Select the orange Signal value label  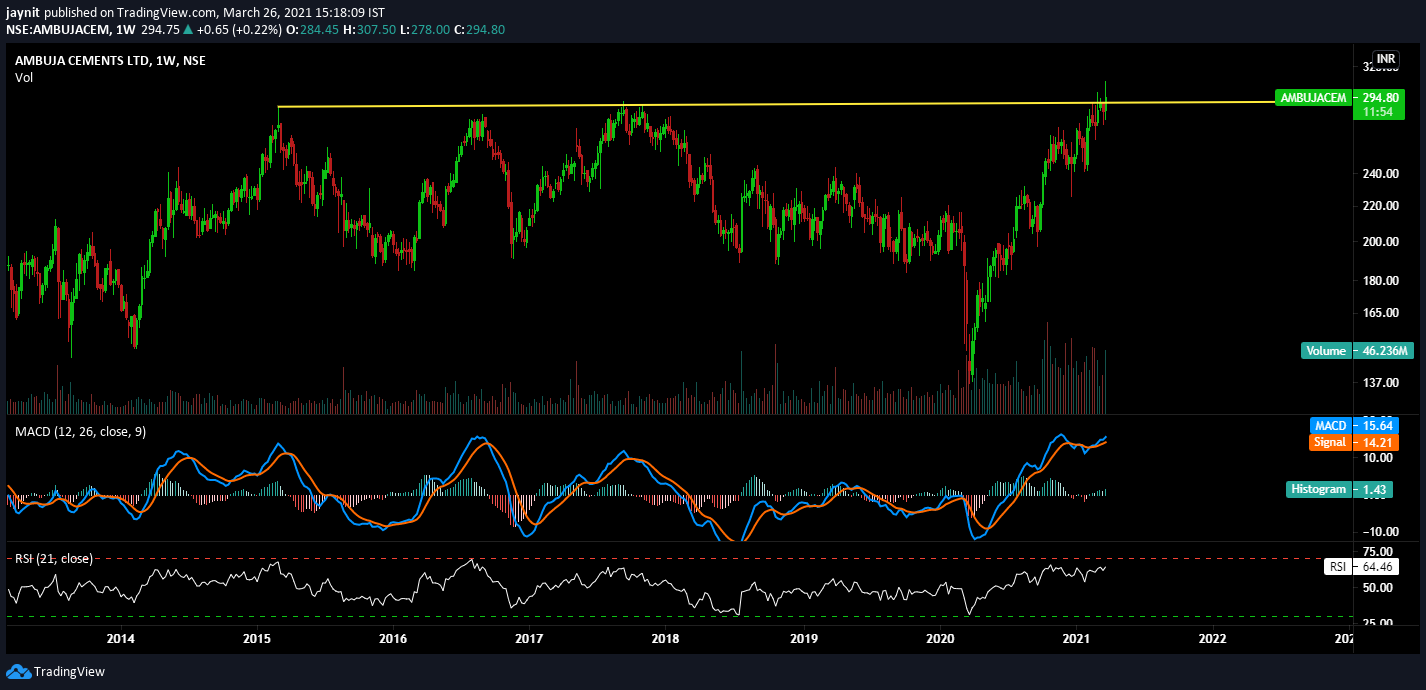[1330, 442]
